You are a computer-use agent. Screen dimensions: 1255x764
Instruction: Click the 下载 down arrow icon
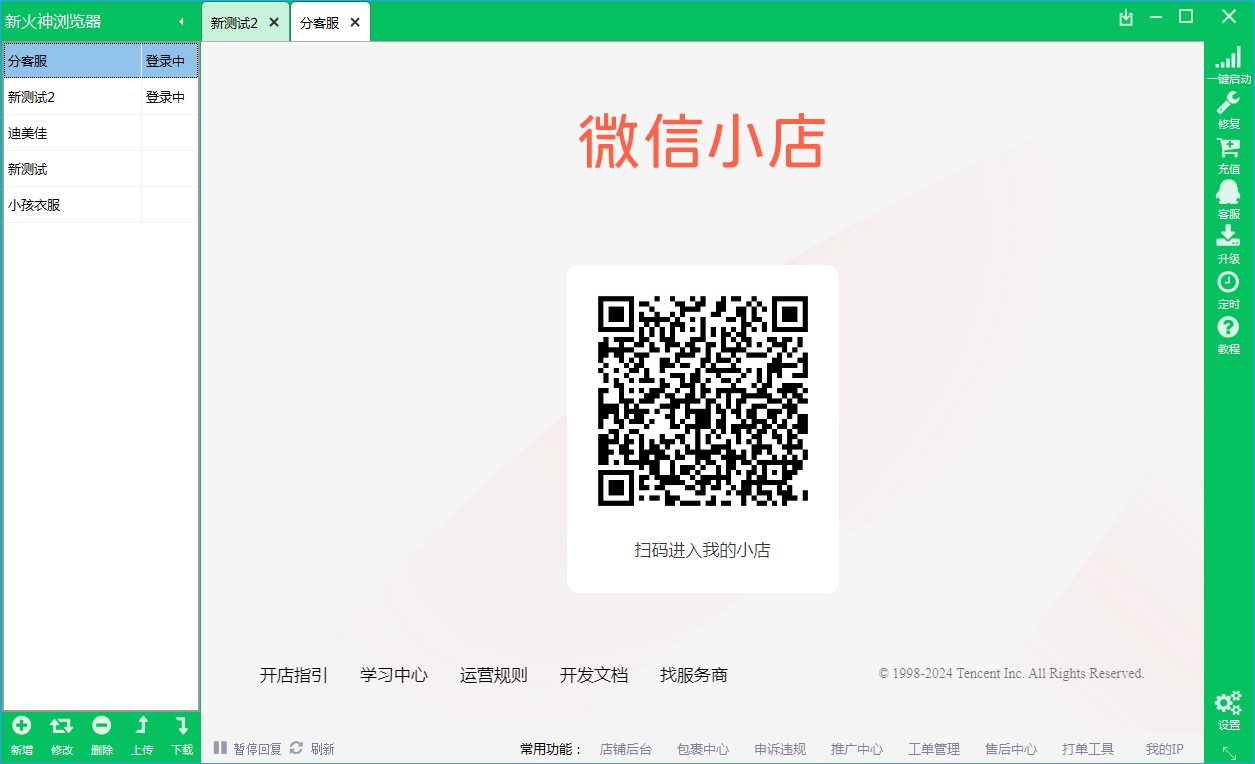(x=182, y=726)
